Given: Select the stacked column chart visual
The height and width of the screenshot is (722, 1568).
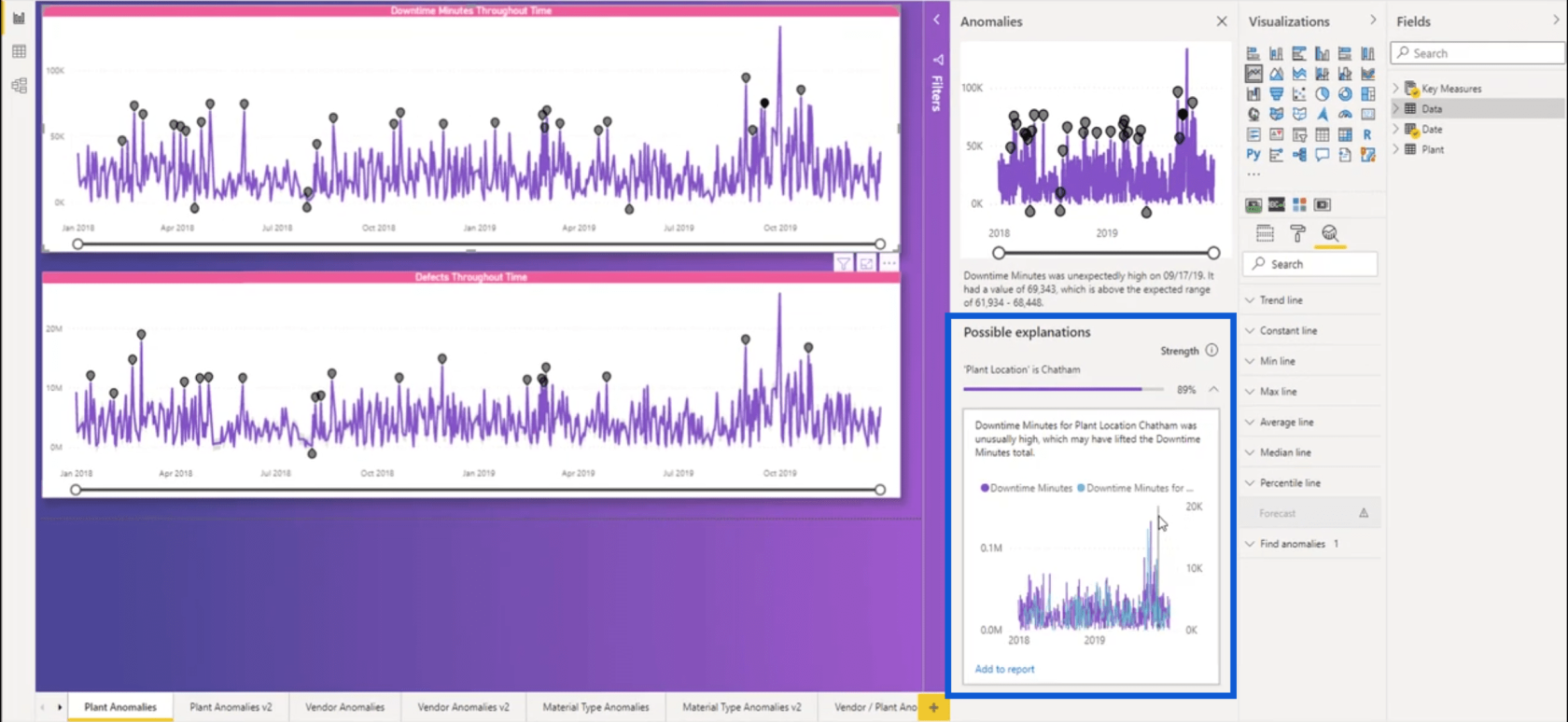Looking at the screenshot, I should click(1276, 53).
